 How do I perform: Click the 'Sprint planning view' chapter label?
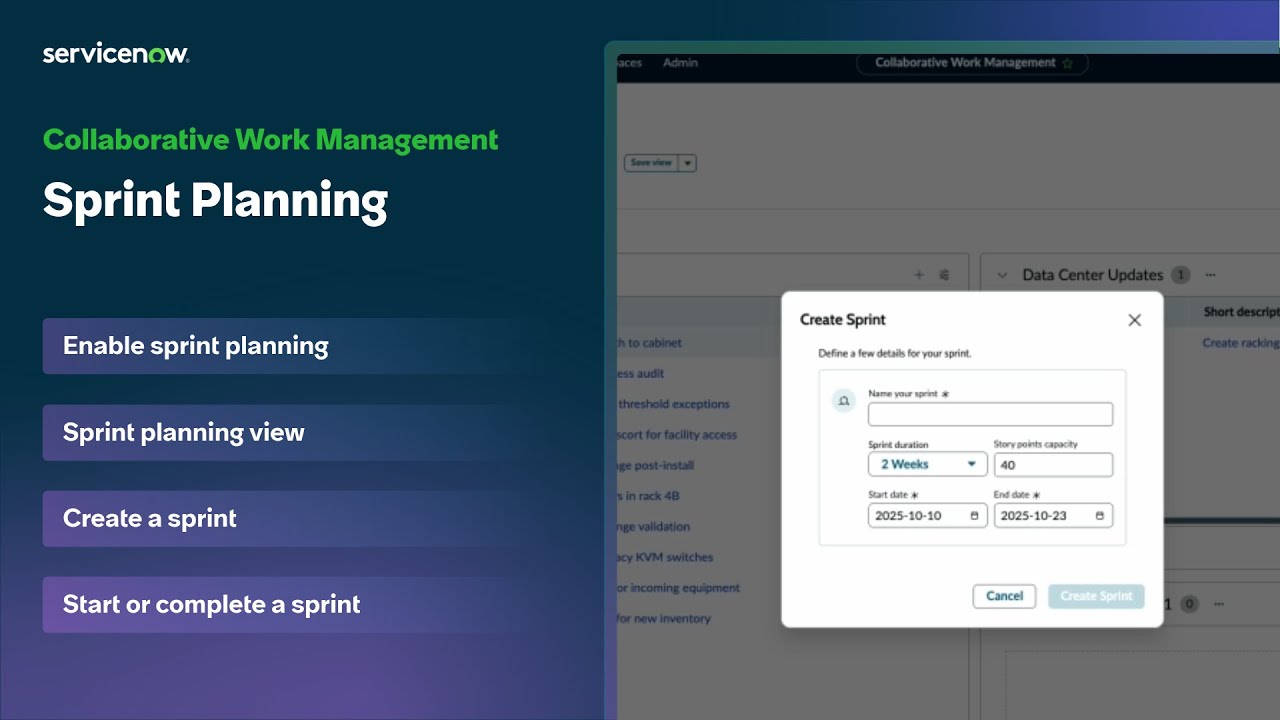click(x=184, y=432)
